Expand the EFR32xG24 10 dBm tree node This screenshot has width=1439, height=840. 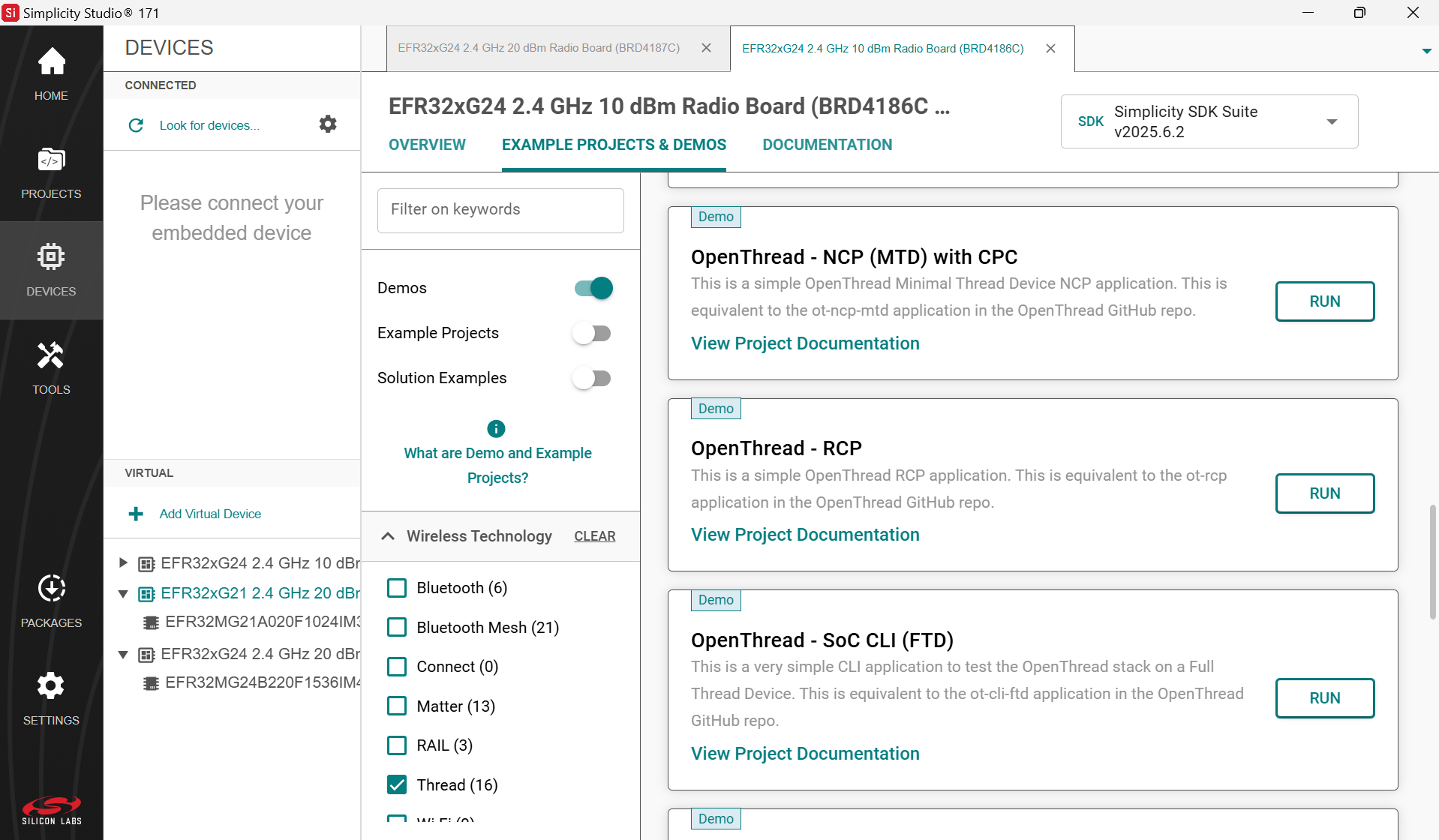click(x=124, y=562)
